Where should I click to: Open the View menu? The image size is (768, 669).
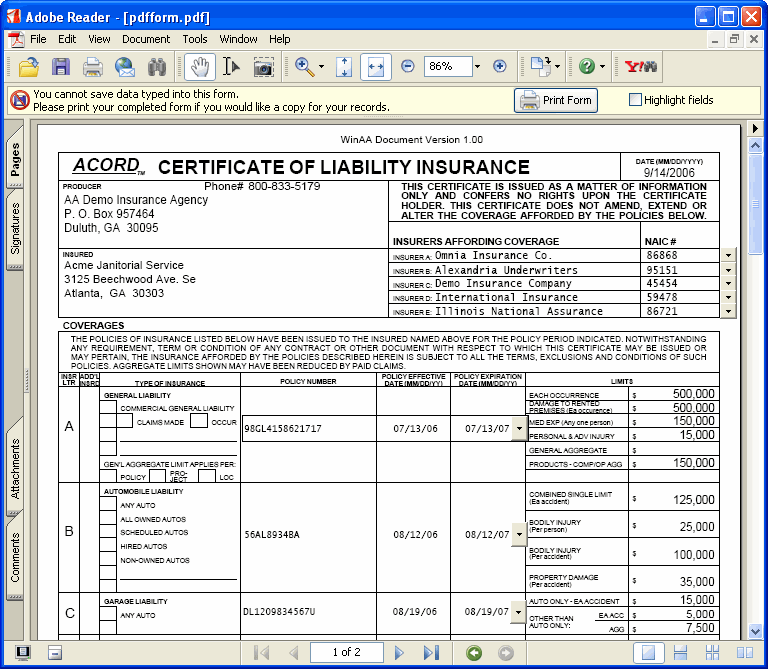pos(99,39)
